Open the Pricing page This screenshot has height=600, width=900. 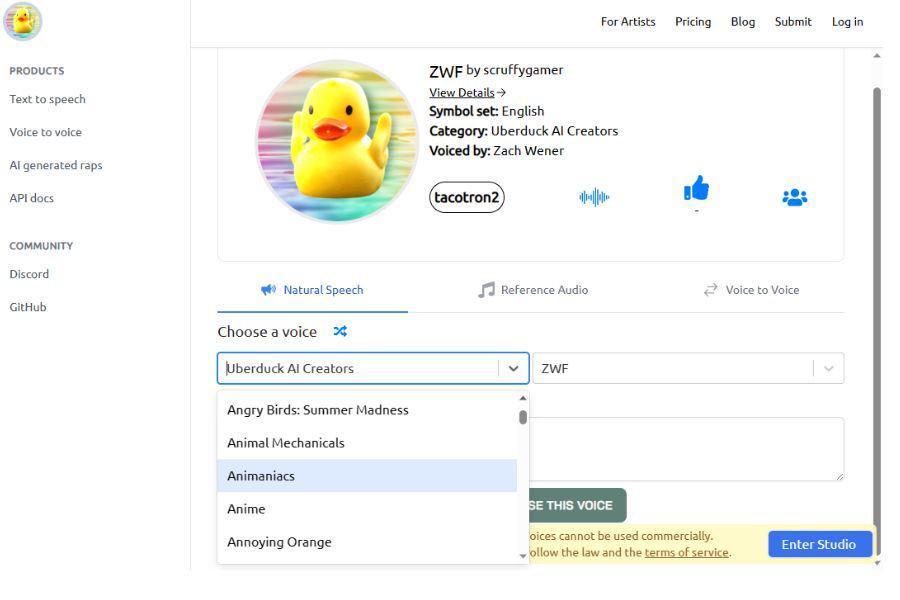(x=693, y=22)
